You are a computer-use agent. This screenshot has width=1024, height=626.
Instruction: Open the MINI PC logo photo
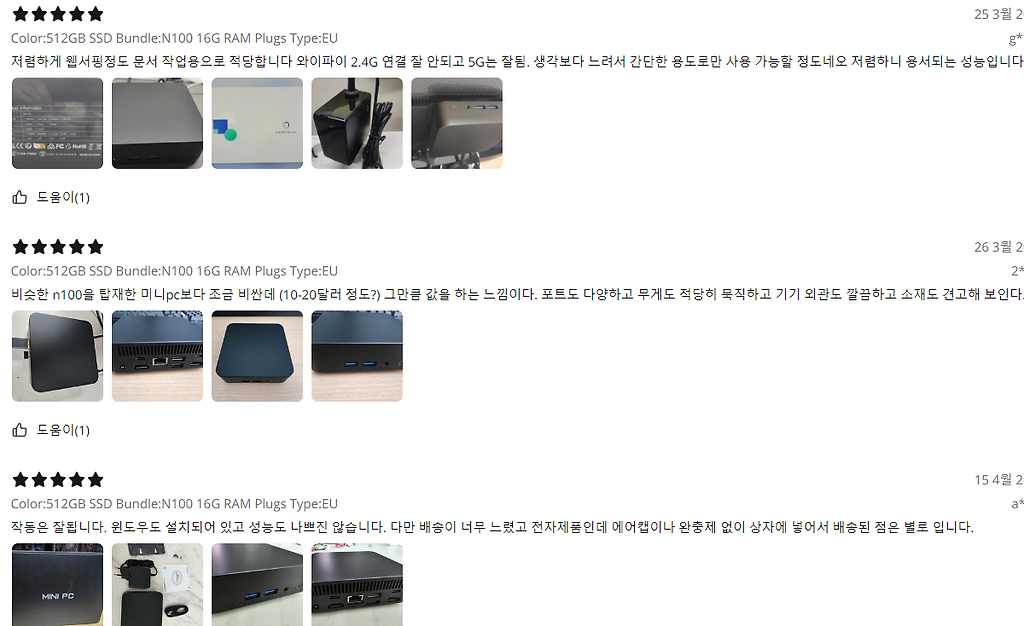click(57, 585)
